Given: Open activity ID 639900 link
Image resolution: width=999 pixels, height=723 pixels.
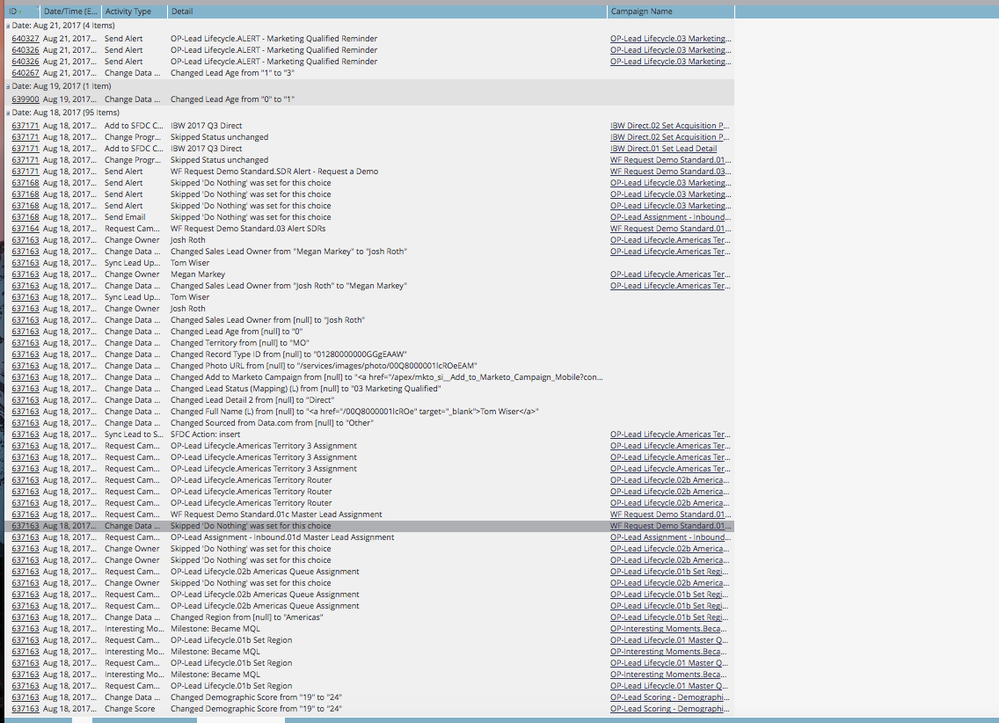Looking at the screenshot, I should tap(26, 100).
